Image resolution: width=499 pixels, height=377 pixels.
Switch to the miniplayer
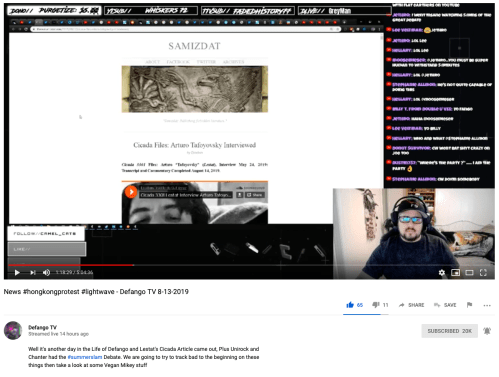pos(455,273)
